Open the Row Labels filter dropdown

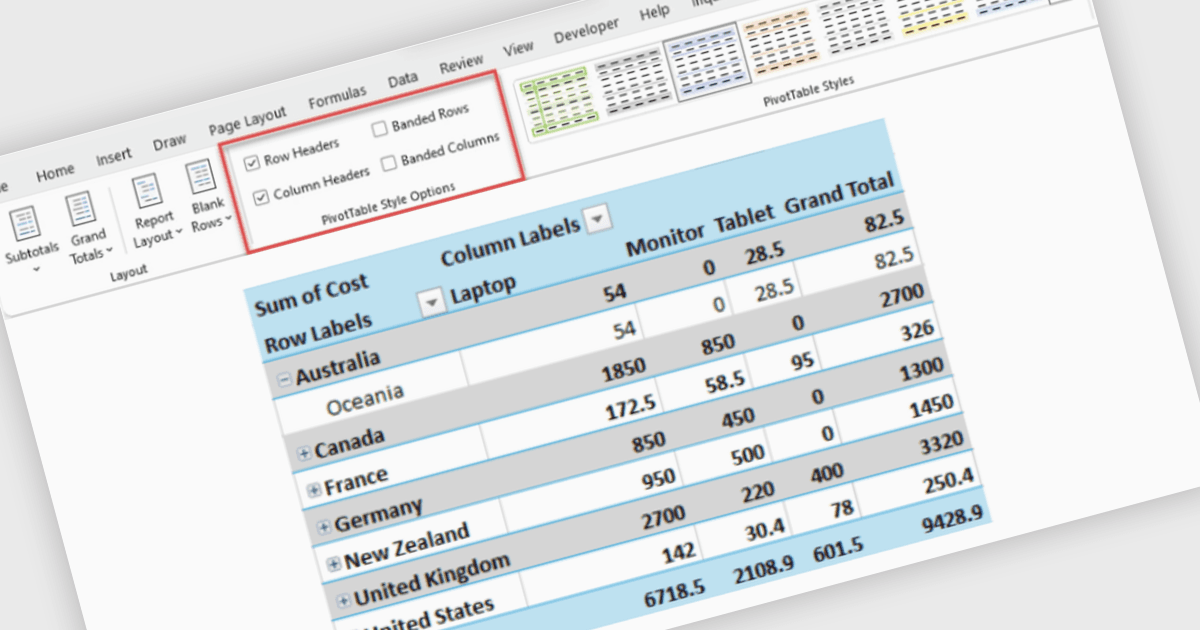pos(432,302)
